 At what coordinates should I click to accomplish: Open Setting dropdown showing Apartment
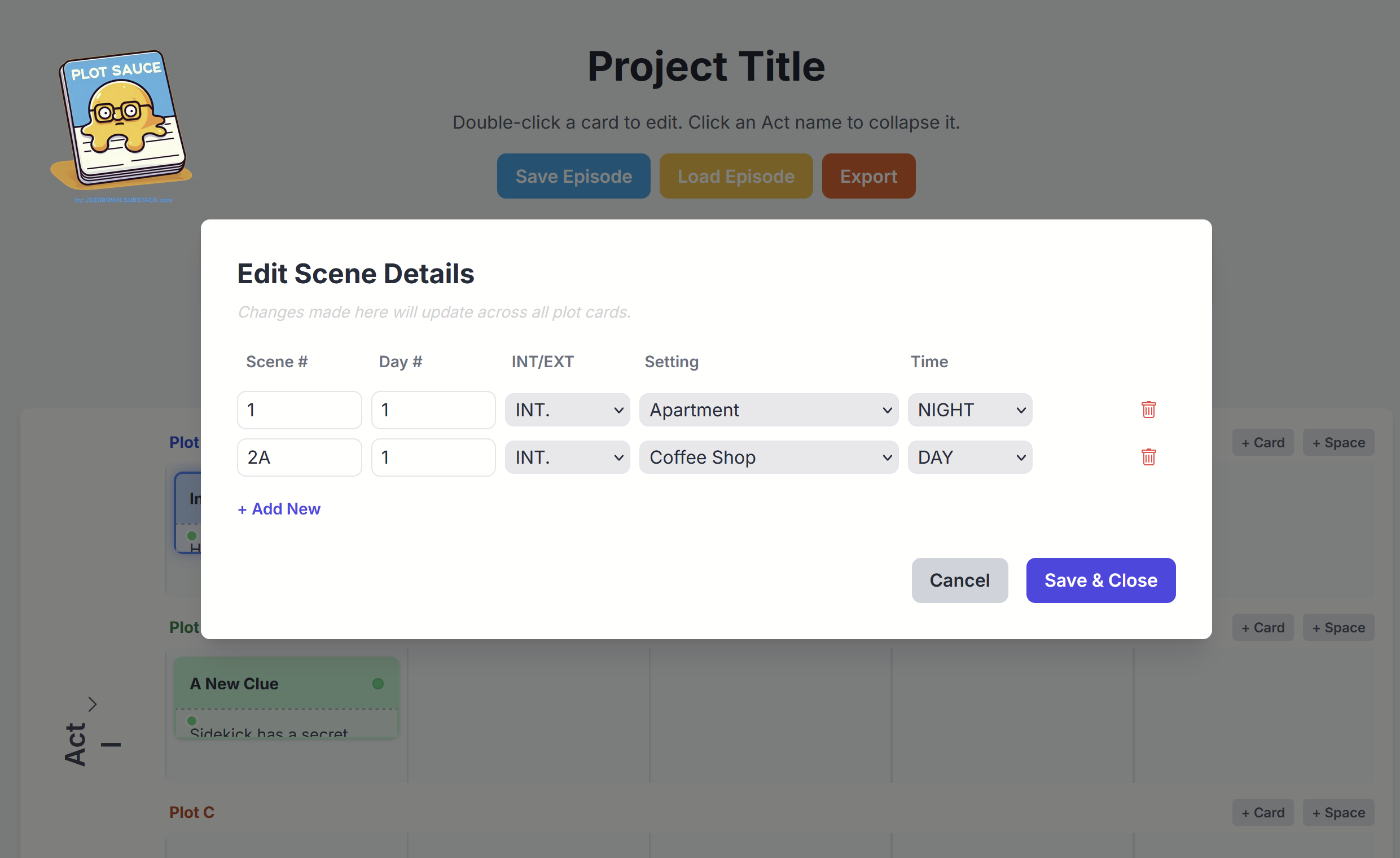point(768,410)
